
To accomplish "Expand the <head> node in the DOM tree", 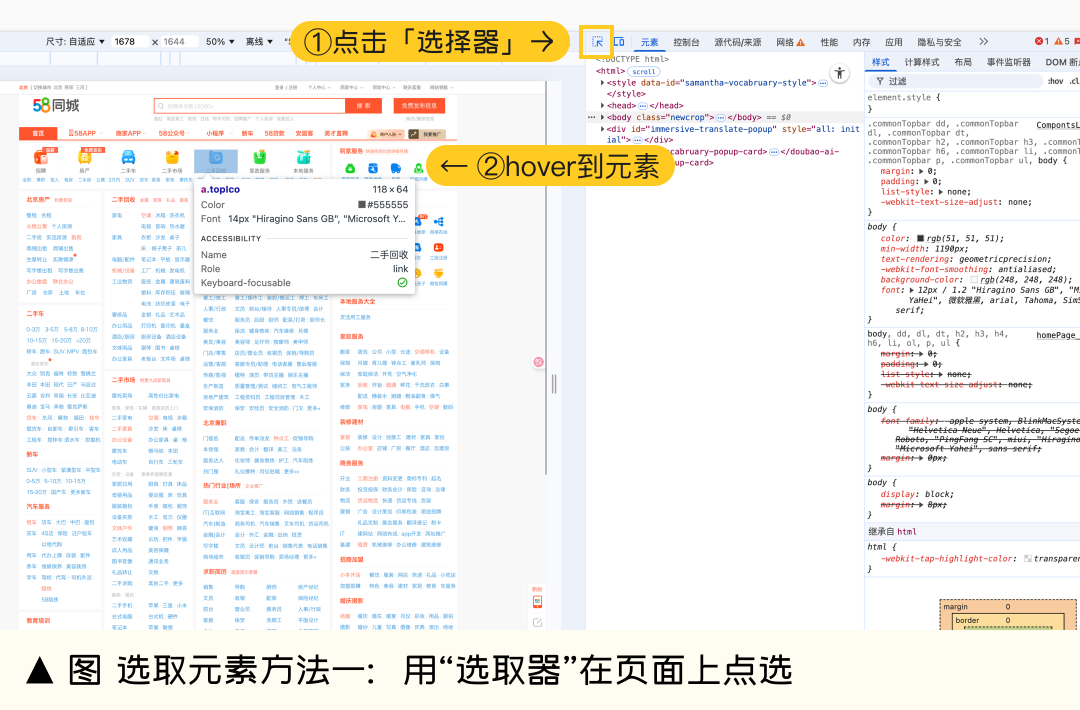I will pyautogui.click(x=603, y=105).
